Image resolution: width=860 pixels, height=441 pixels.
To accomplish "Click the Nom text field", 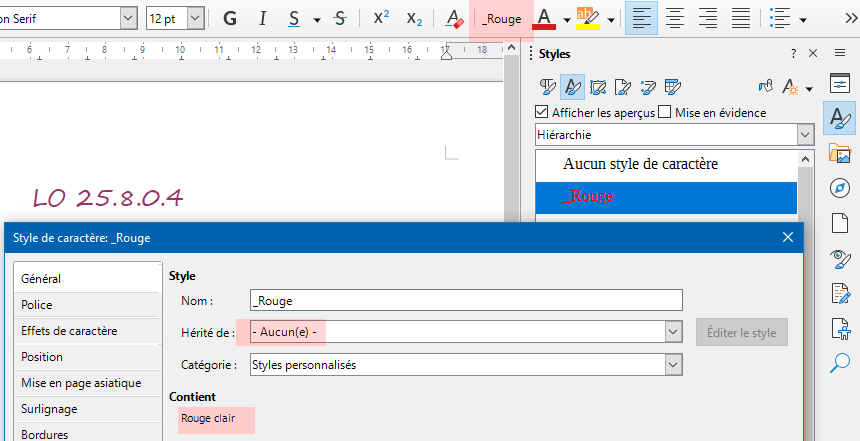I will point(465,300).
